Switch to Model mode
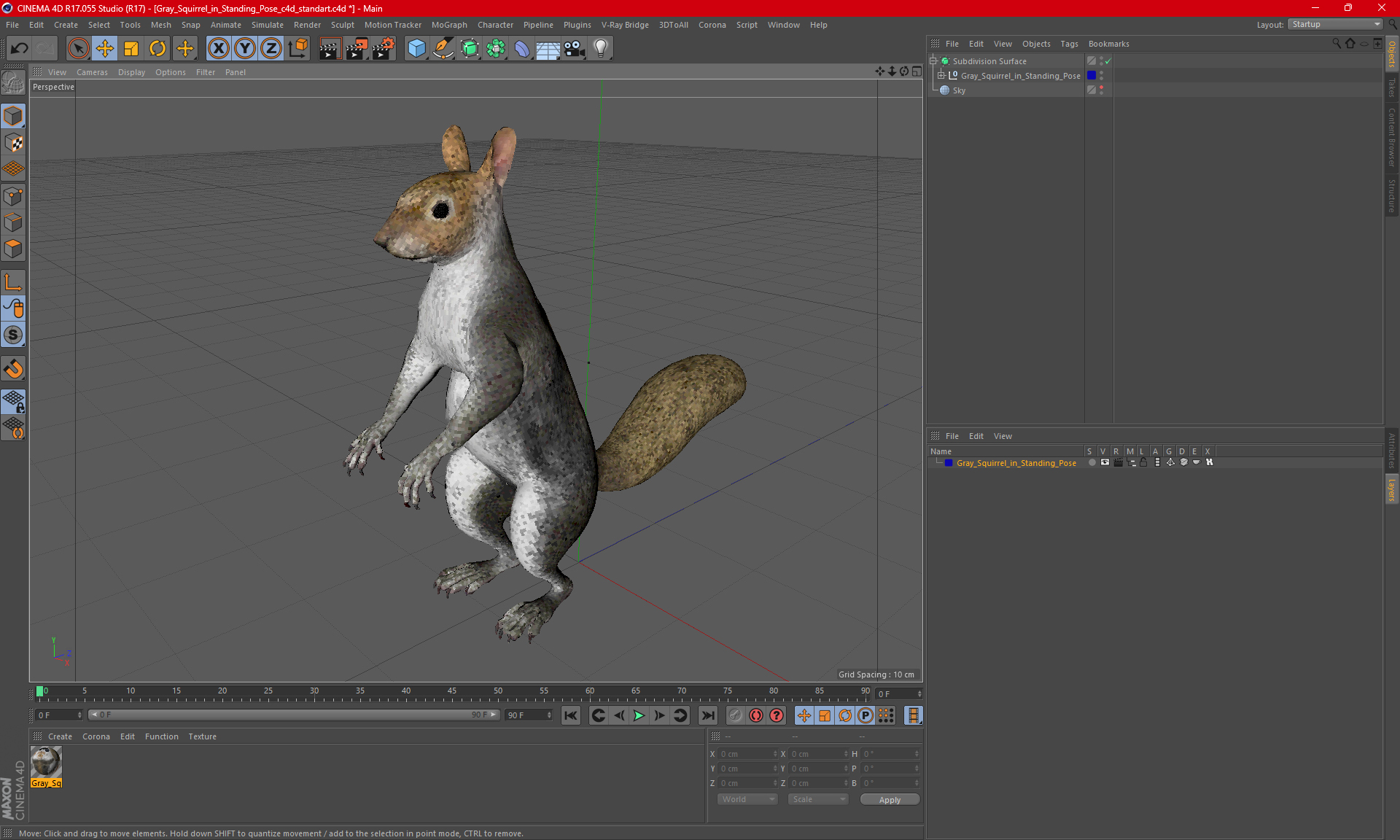The width and height of the screenshot is (1400, 840). tap(13, 116)
